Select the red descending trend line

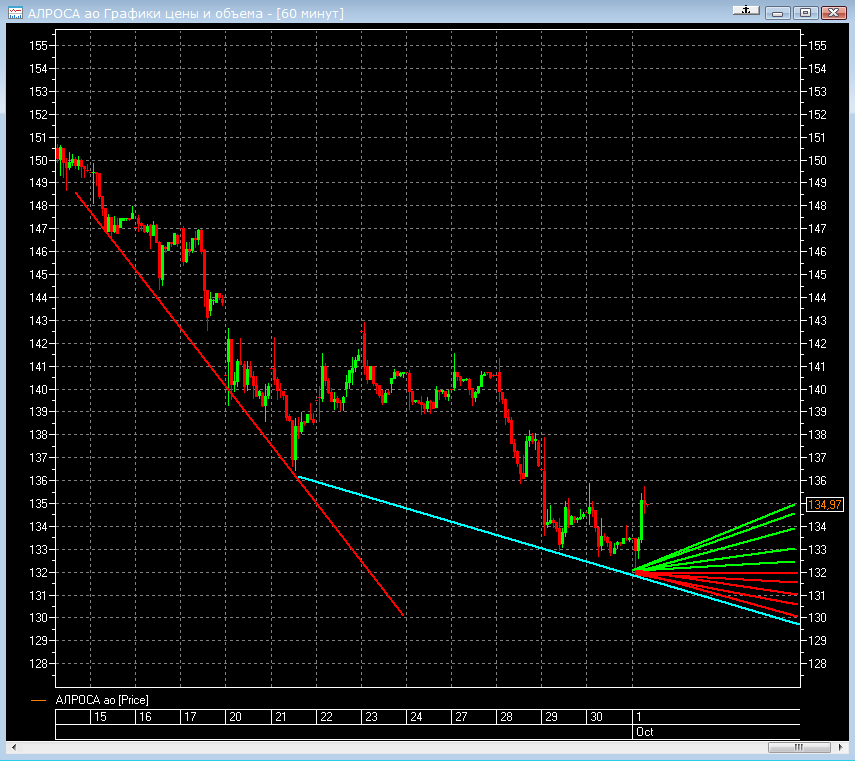tap(240, 404)
